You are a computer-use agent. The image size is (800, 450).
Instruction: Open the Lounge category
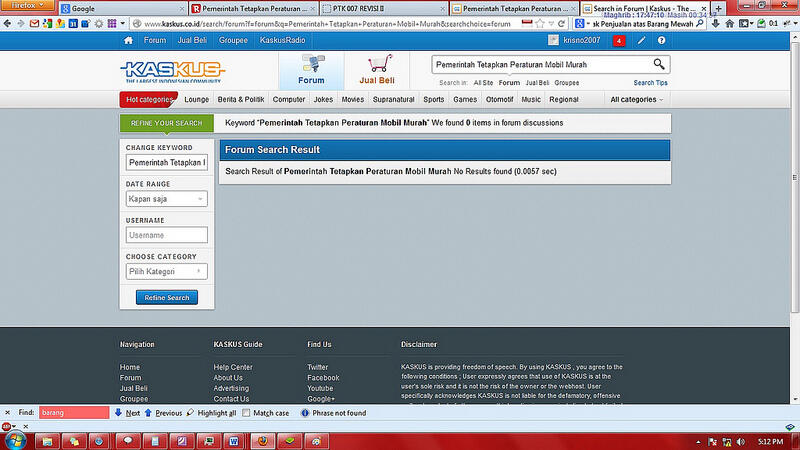196,99
